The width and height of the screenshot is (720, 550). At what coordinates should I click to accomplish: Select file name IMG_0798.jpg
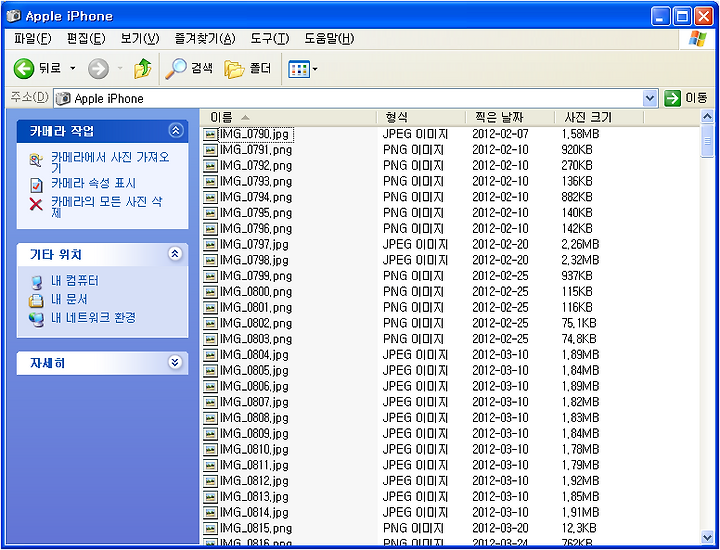254,260
